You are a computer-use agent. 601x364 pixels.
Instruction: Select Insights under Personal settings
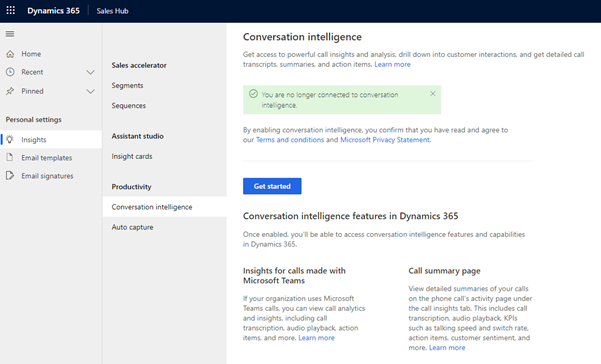51,139
